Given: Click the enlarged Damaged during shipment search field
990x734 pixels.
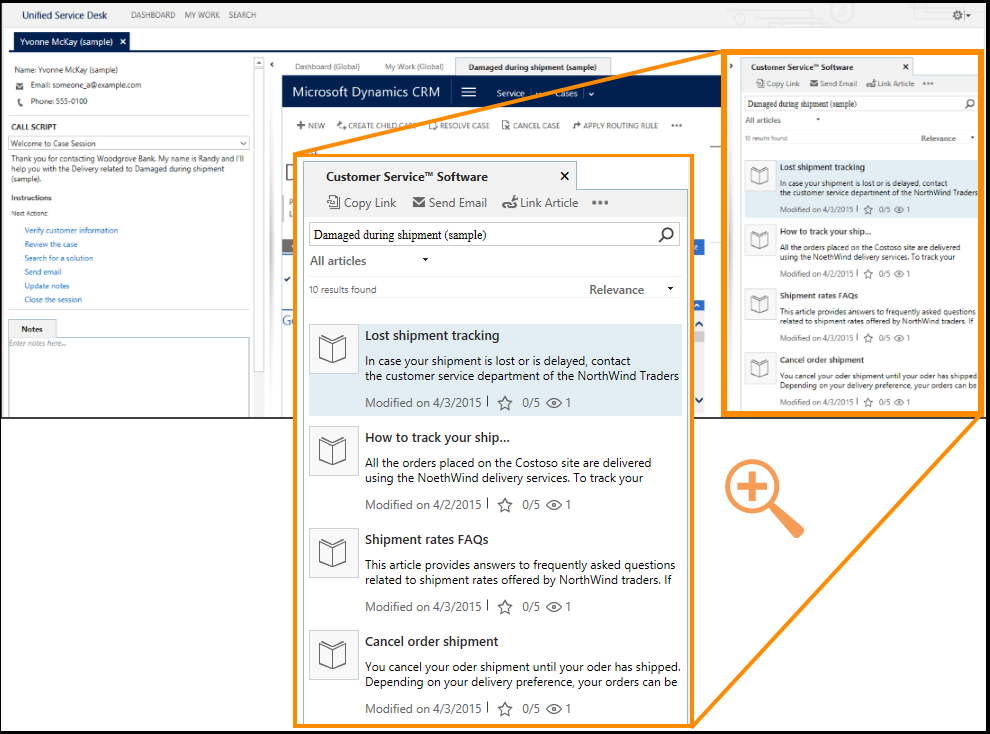Looking at the screenshot, I should click(494, 235).
